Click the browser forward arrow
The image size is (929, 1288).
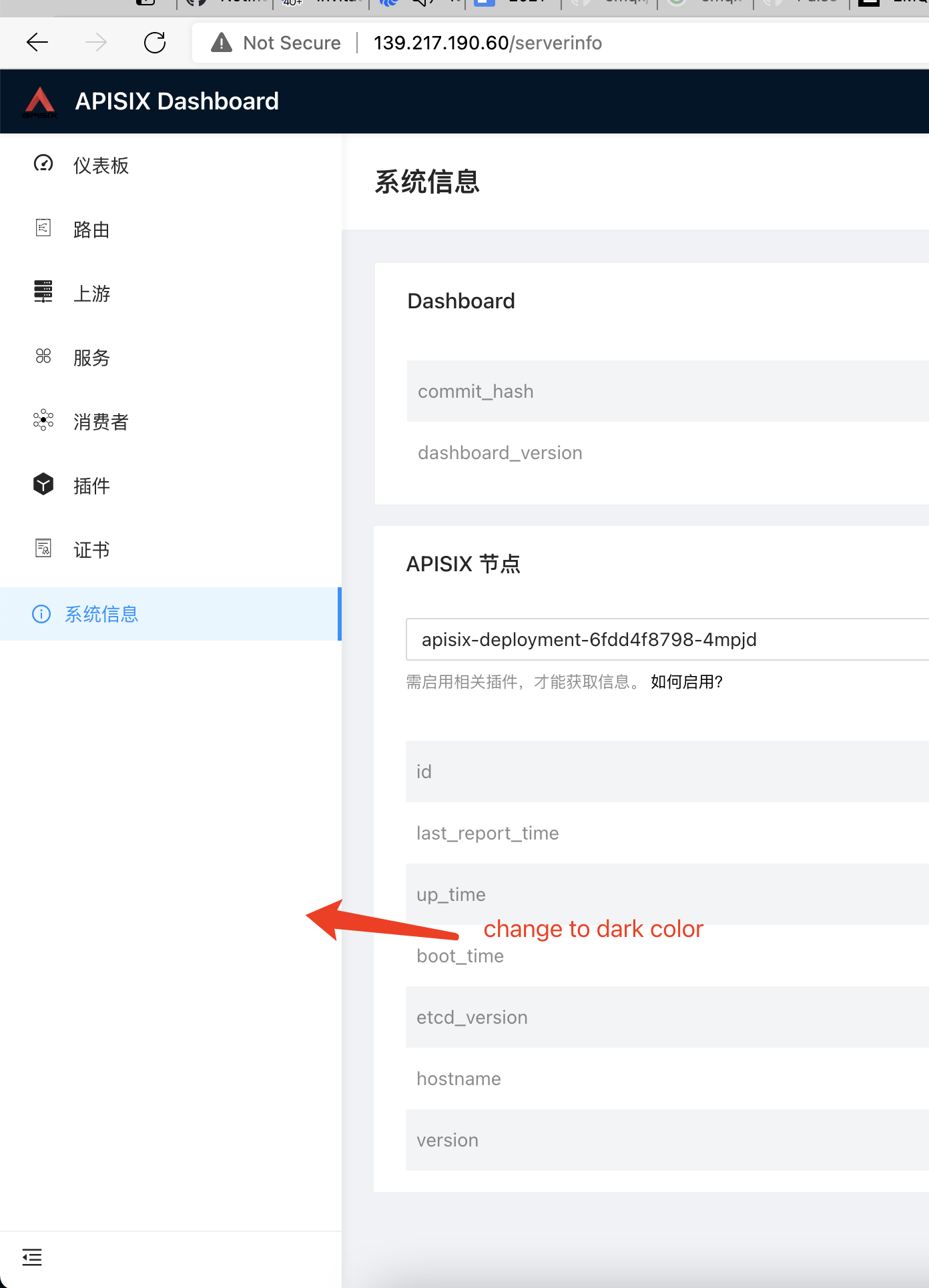click(96, 43)
